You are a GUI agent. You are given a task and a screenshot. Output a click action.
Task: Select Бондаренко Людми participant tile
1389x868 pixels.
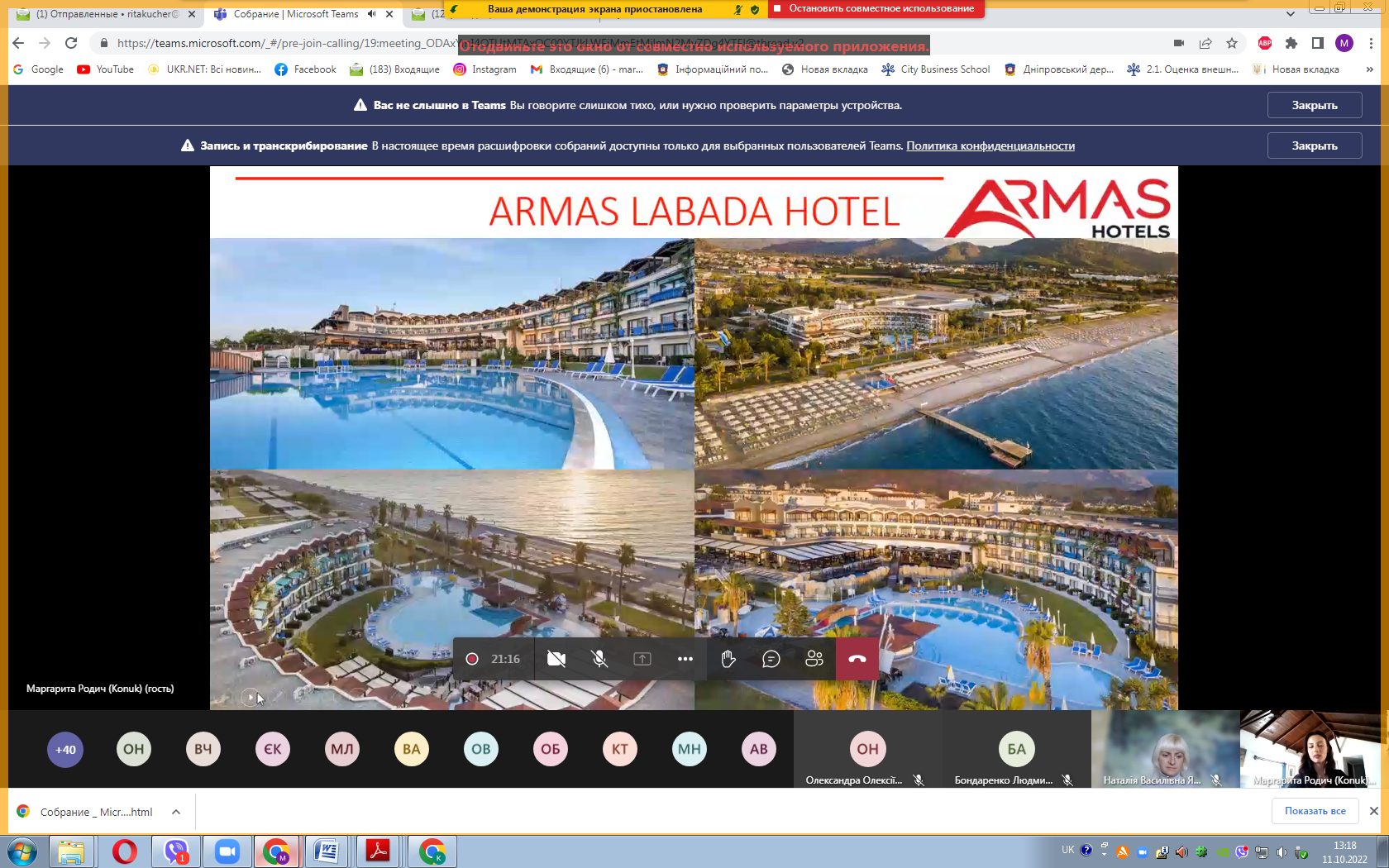coord(1016,749)
